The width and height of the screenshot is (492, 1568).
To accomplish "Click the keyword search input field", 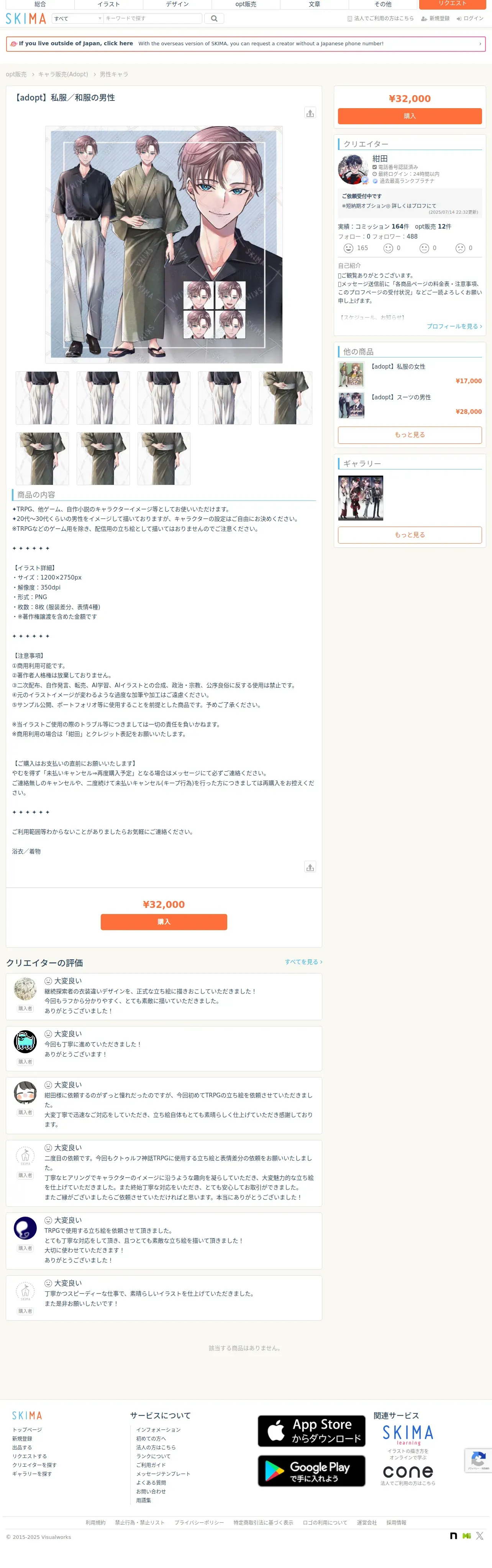I will click(153, 18).
